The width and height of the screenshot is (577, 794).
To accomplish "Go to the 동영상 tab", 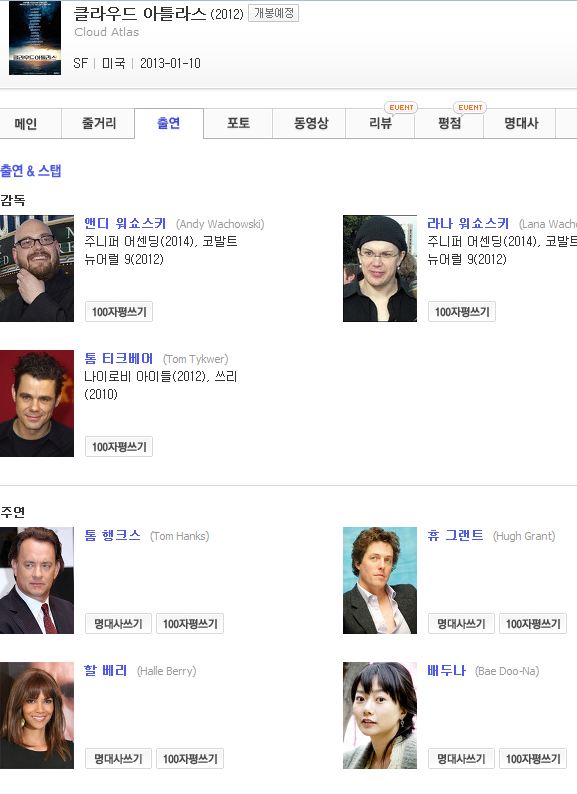I will (x=309, y=123).
